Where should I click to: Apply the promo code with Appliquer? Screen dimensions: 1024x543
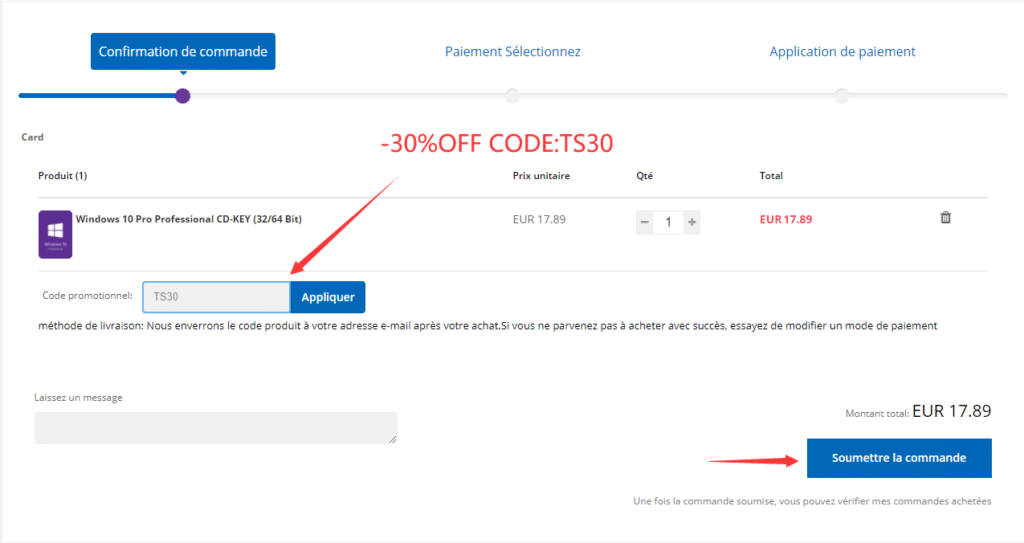pos(328,297)
